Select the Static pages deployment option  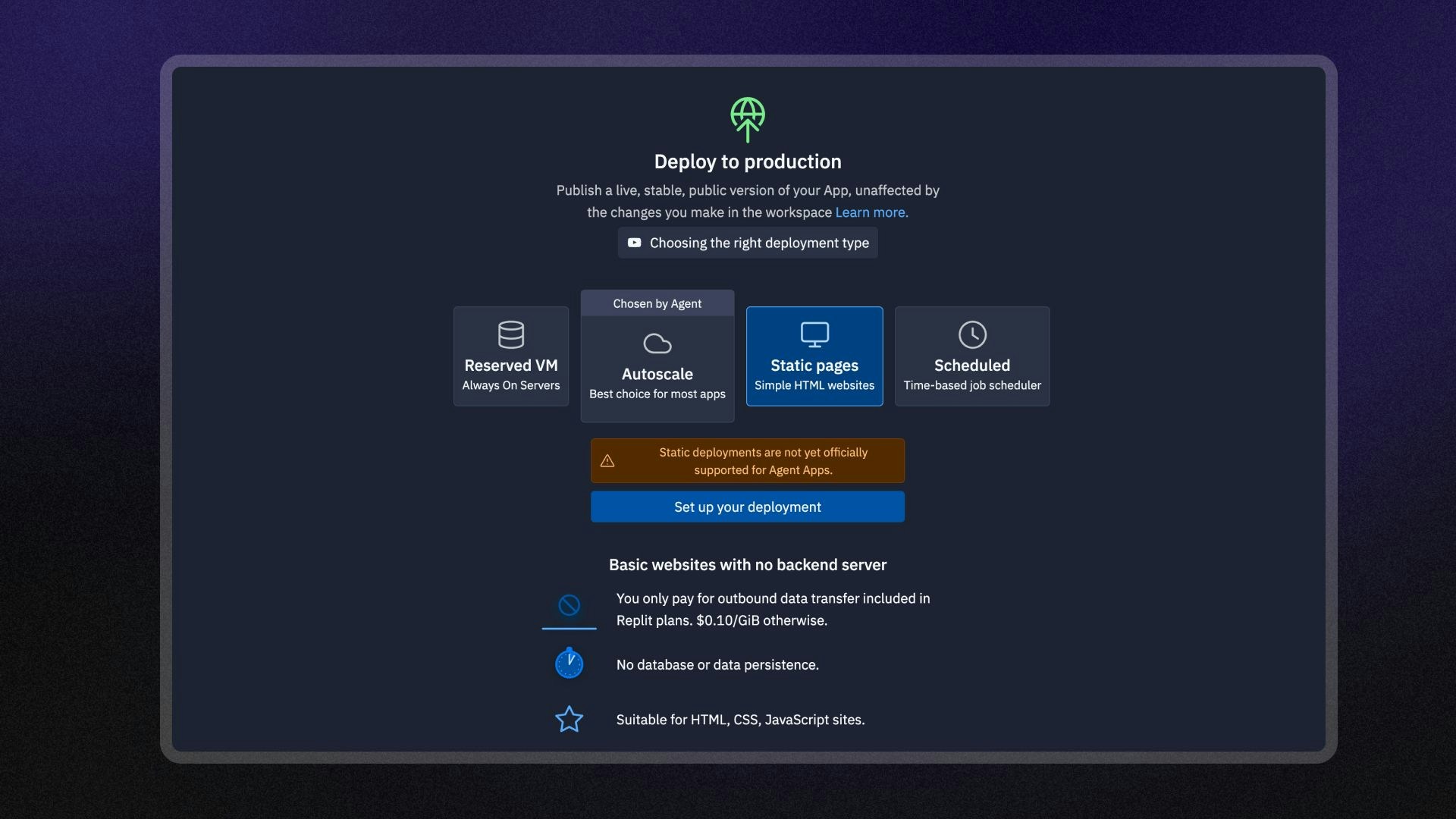coord(814,356)
